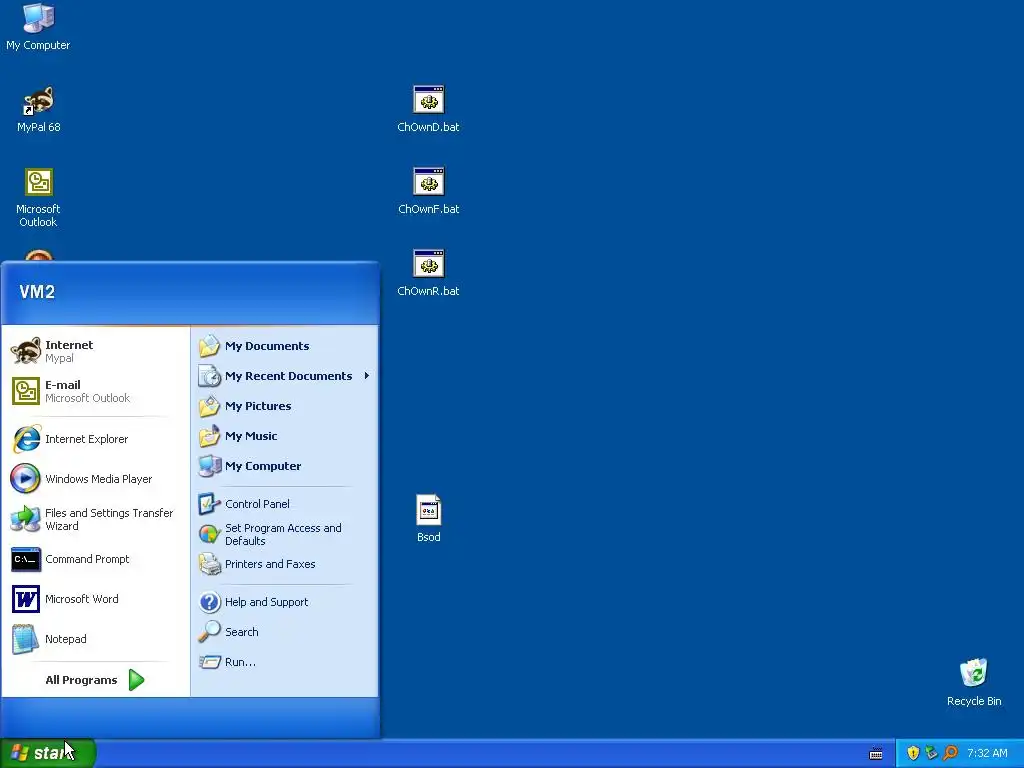
Task: Select the ChOwnF.bat file on desktop
Action: click(428, 192)
